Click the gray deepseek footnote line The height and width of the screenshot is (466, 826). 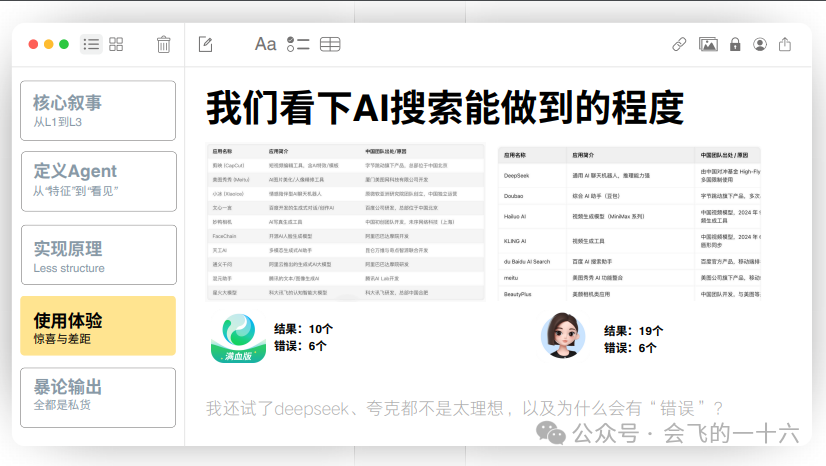[464, 408]
